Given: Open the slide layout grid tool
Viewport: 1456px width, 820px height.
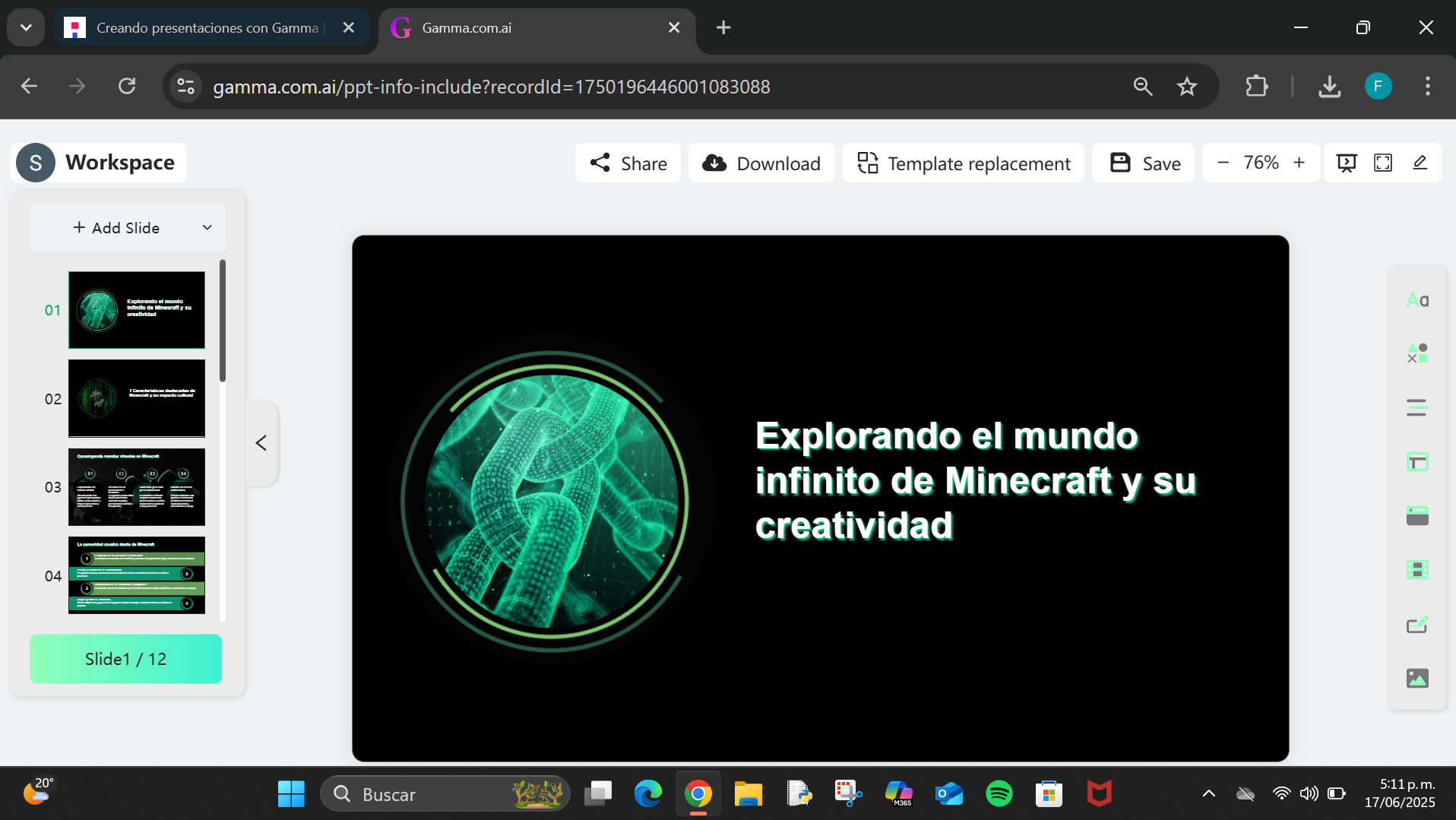Looking at the screenshot, I should point(1417,570).
